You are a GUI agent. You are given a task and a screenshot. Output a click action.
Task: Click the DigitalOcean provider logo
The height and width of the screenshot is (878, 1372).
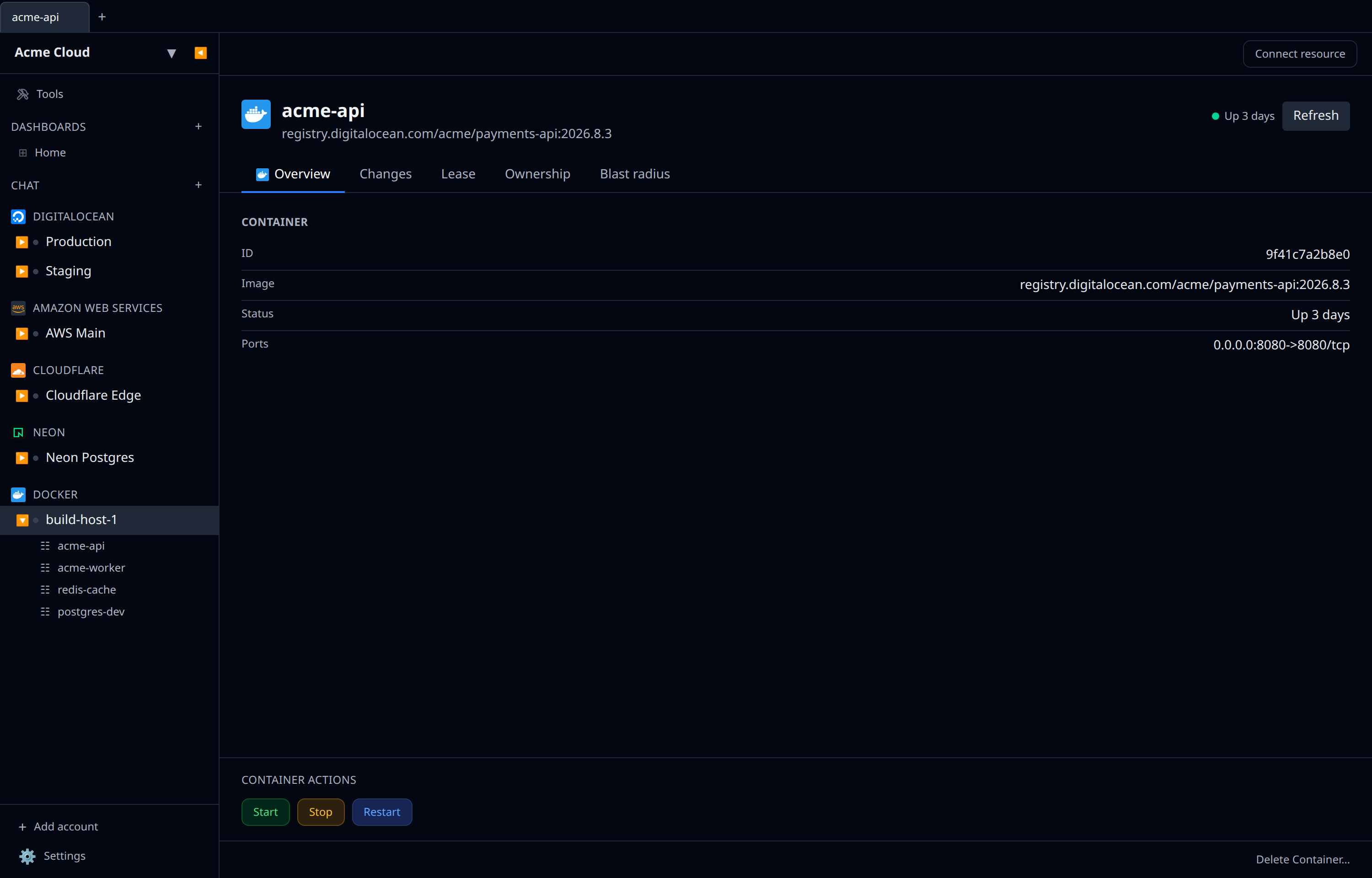pos(18,217)
